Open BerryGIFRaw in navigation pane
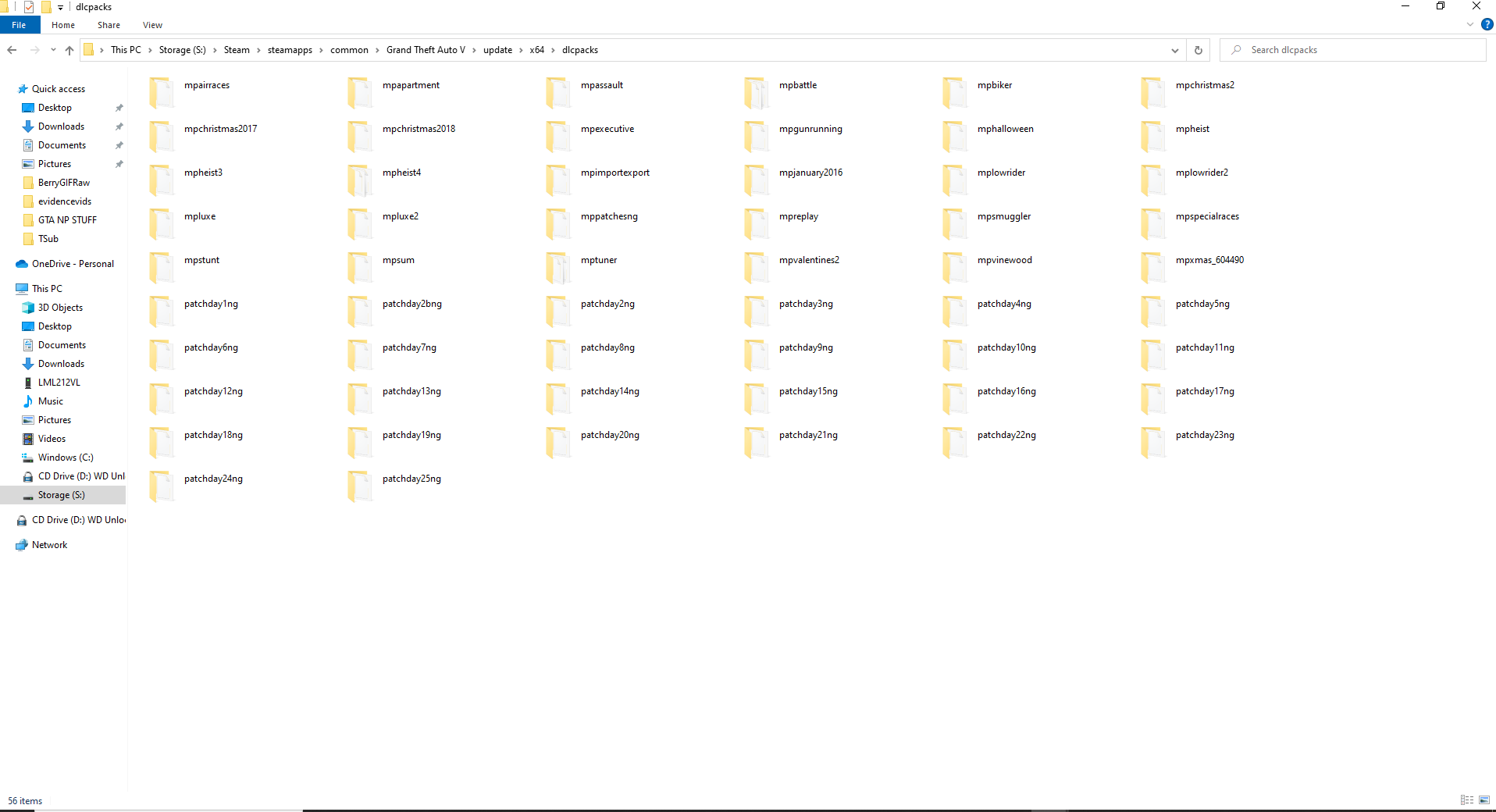 pos(64,183)
